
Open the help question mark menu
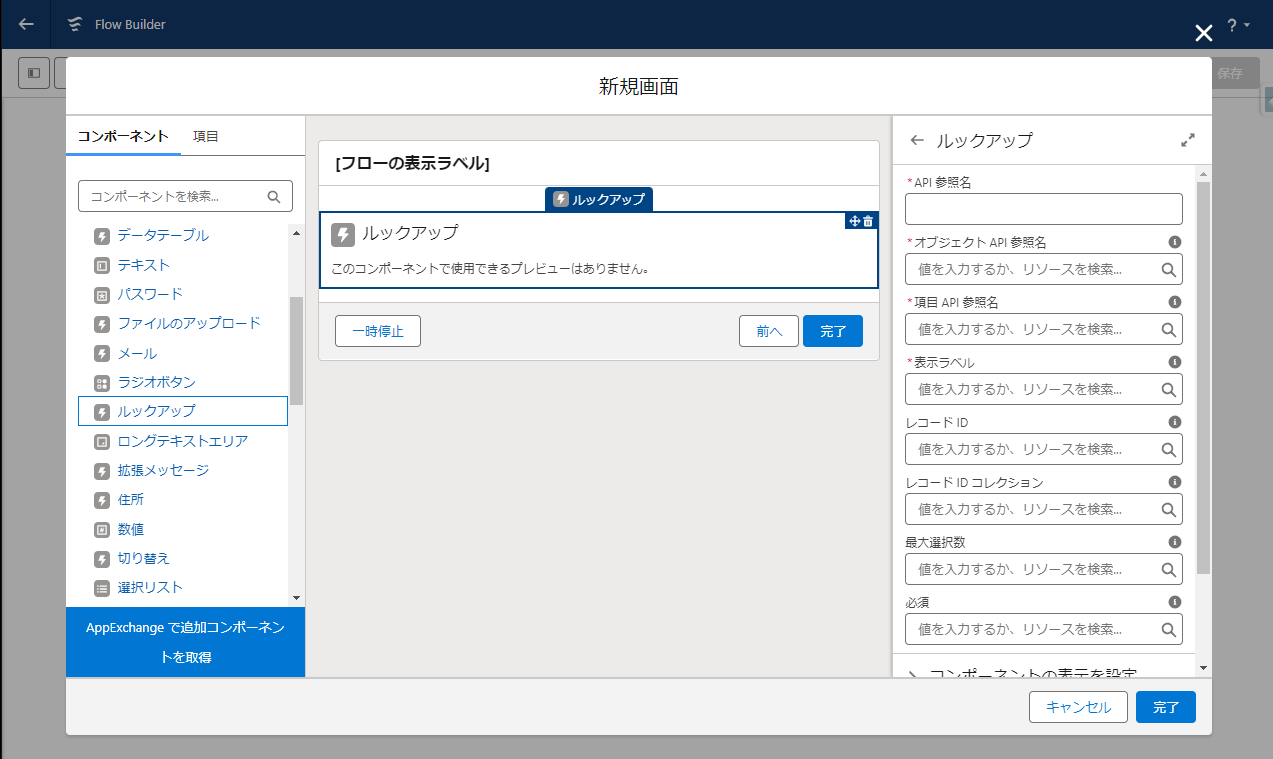pos(1238,25)
